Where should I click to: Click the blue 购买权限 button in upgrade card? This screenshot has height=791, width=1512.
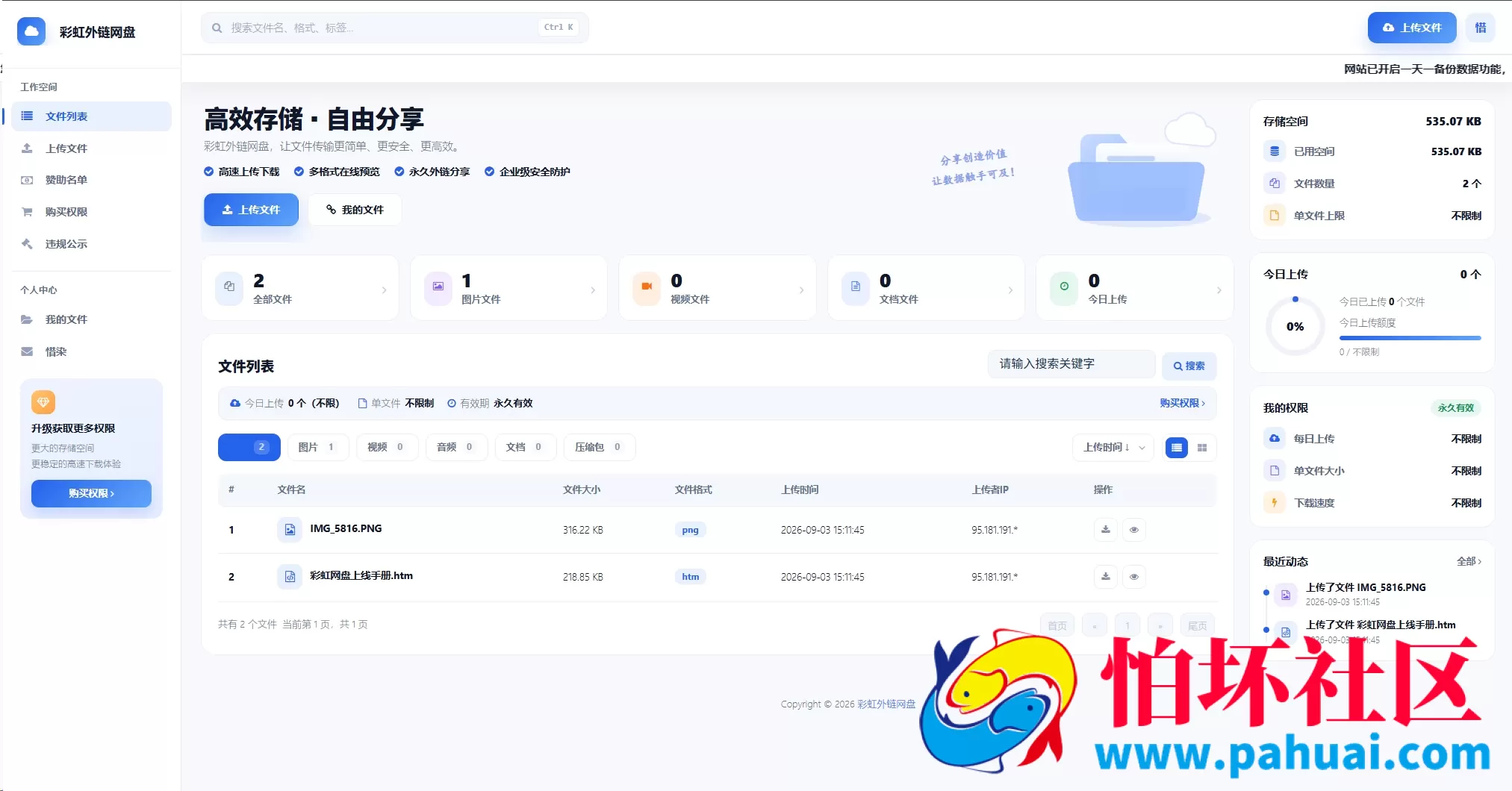click(x=91, y=493)
